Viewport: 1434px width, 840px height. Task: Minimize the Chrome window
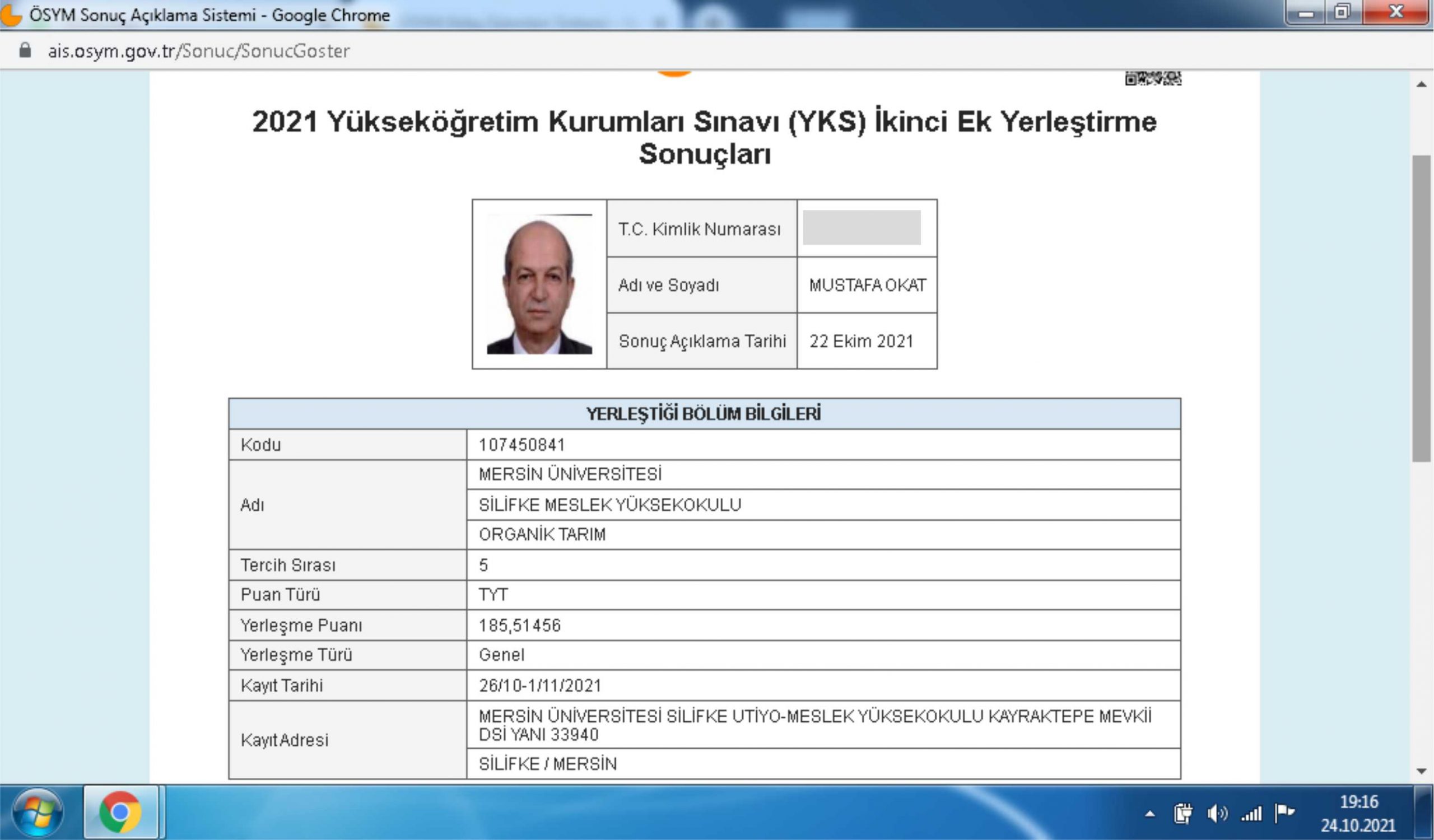[1306, 12]
